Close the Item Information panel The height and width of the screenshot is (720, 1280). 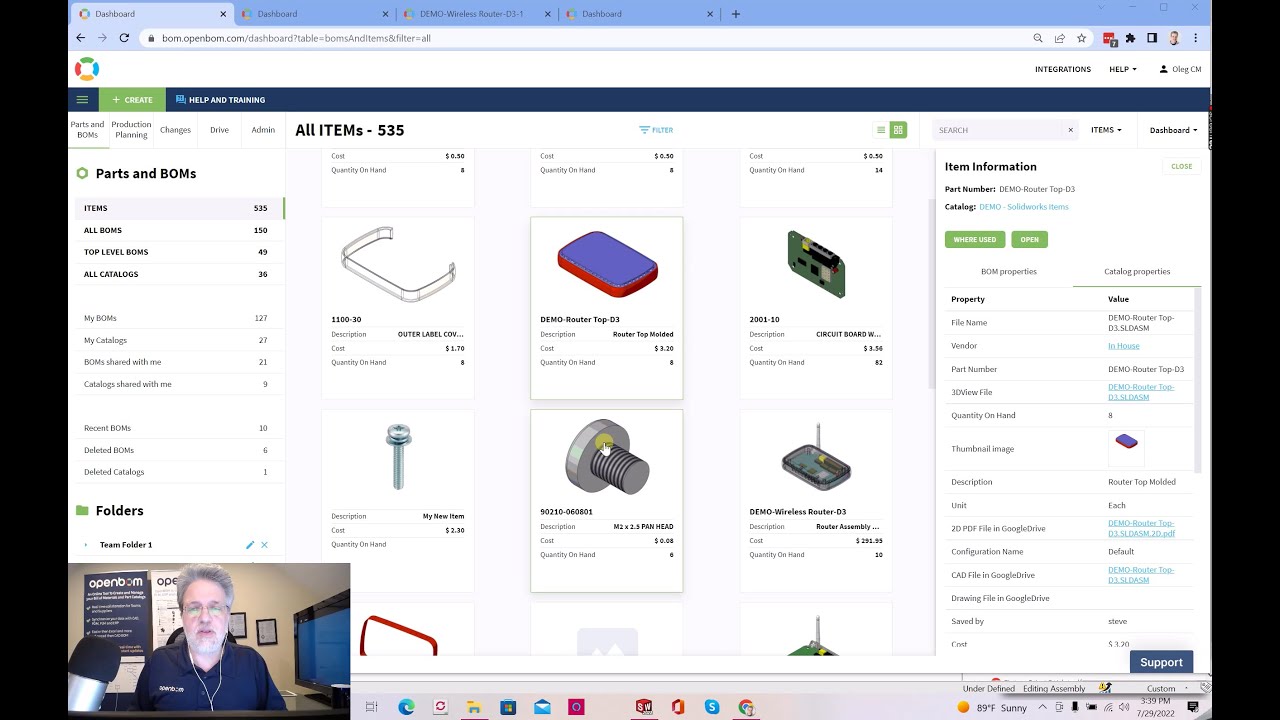tap(1181, 167)
